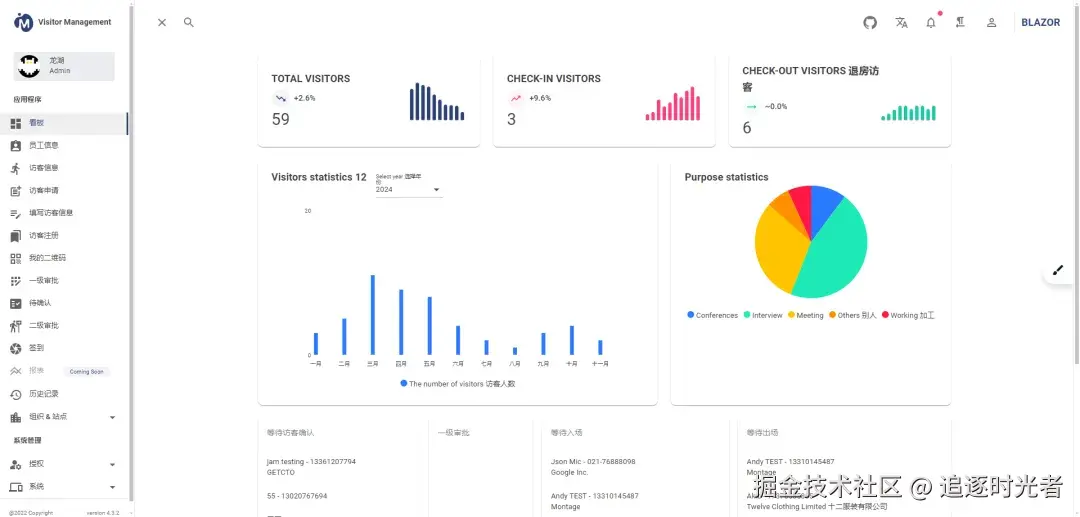Click the 历史记录 history clock icon

(16, 394)
